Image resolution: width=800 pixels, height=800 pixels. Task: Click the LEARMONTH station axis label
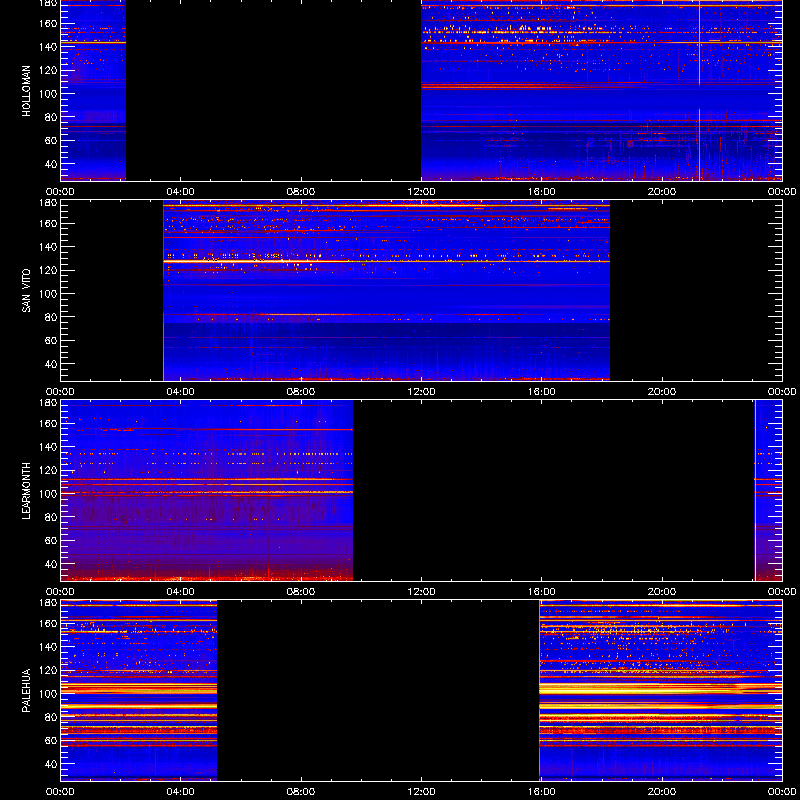pos(26,491)
